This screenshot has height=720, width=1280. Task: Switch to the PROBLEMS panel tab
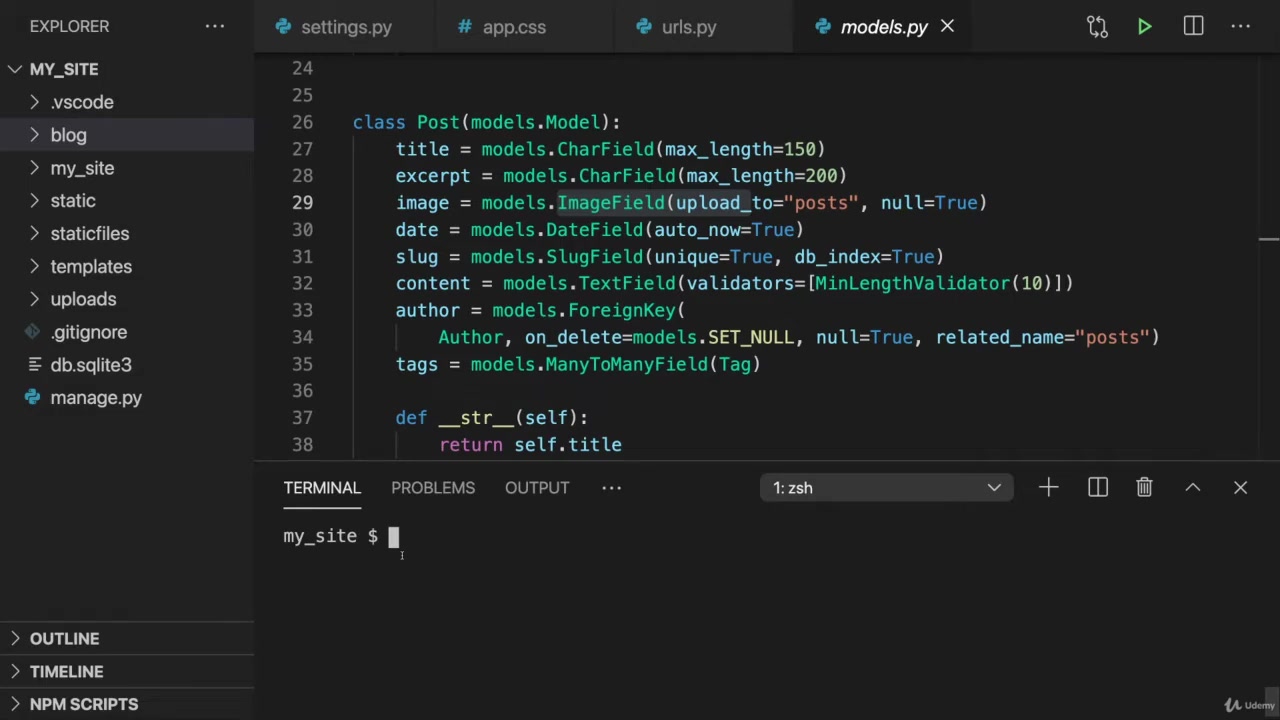tap(433, 488)
